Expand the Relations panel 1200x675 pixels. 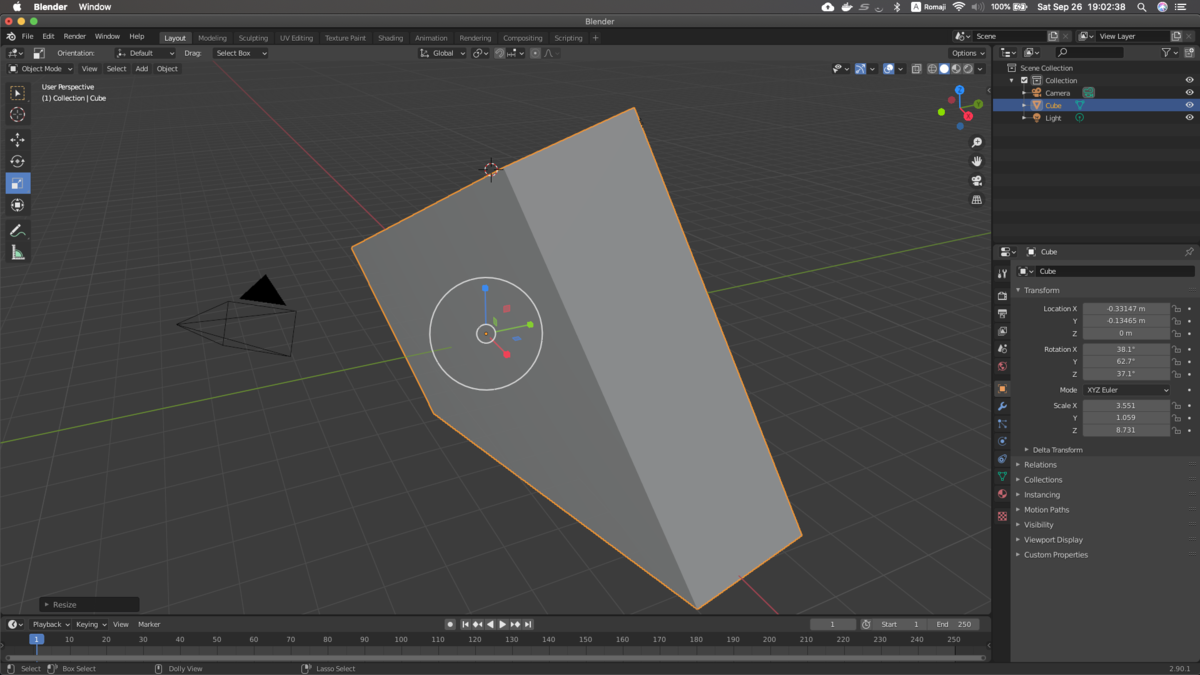pos(1039,465)
